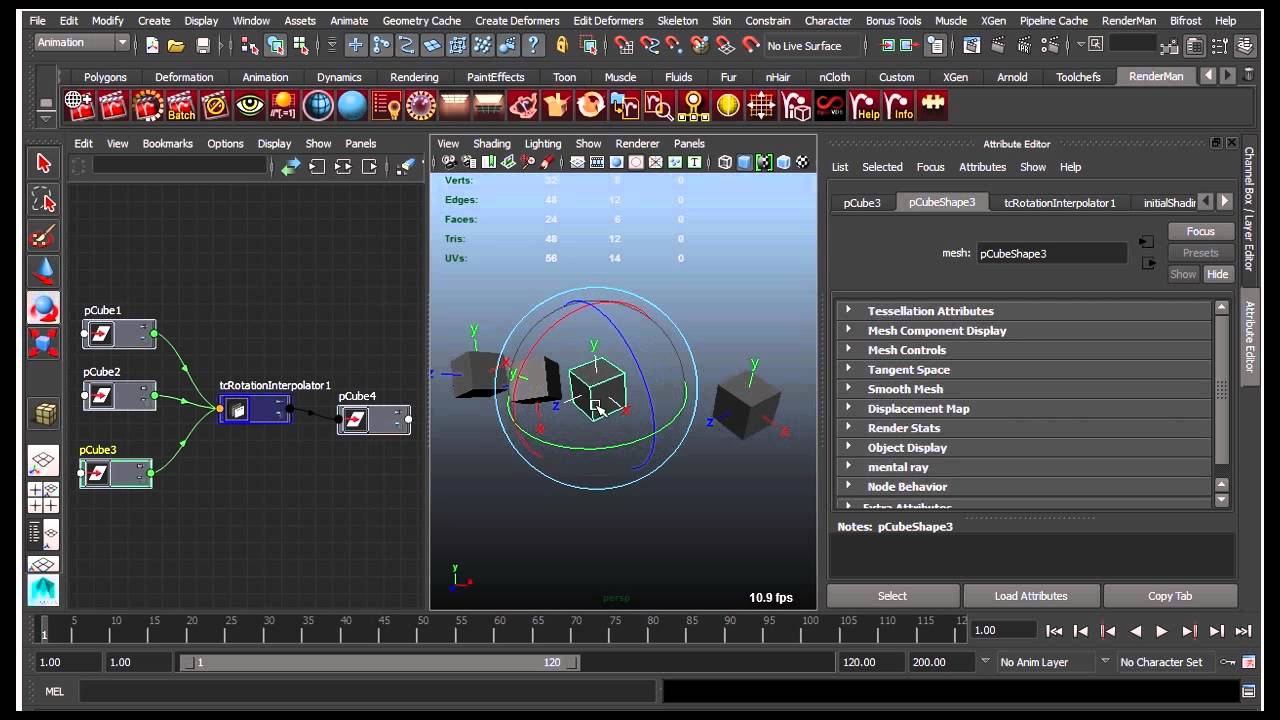Click the mesh name field pCubeShape3
Image resolution: width=1280 pixels, height=720 pixels.
pos(1051,254)
